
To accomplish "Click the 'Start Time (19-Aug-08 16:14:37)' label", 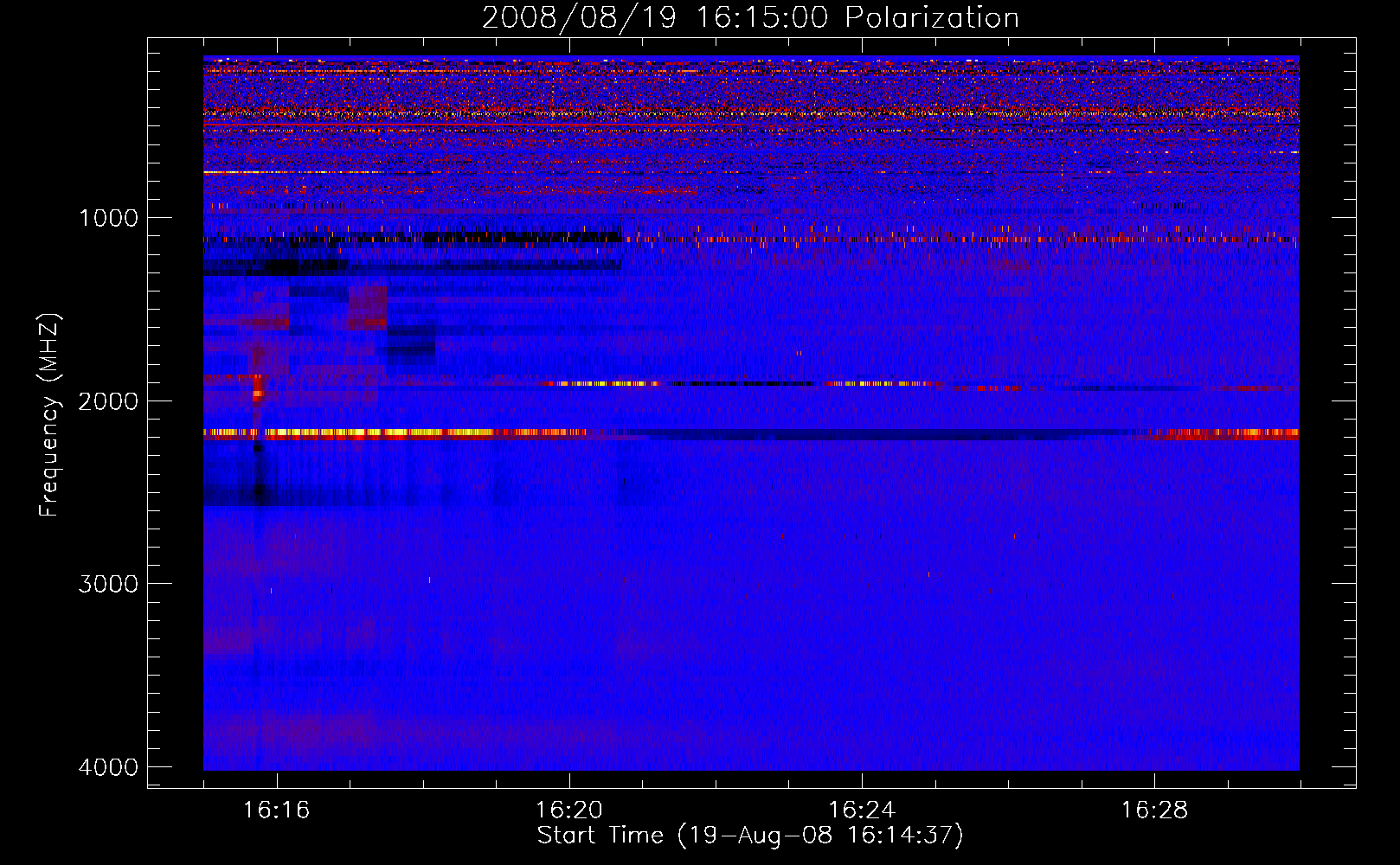I will (750, 836).
